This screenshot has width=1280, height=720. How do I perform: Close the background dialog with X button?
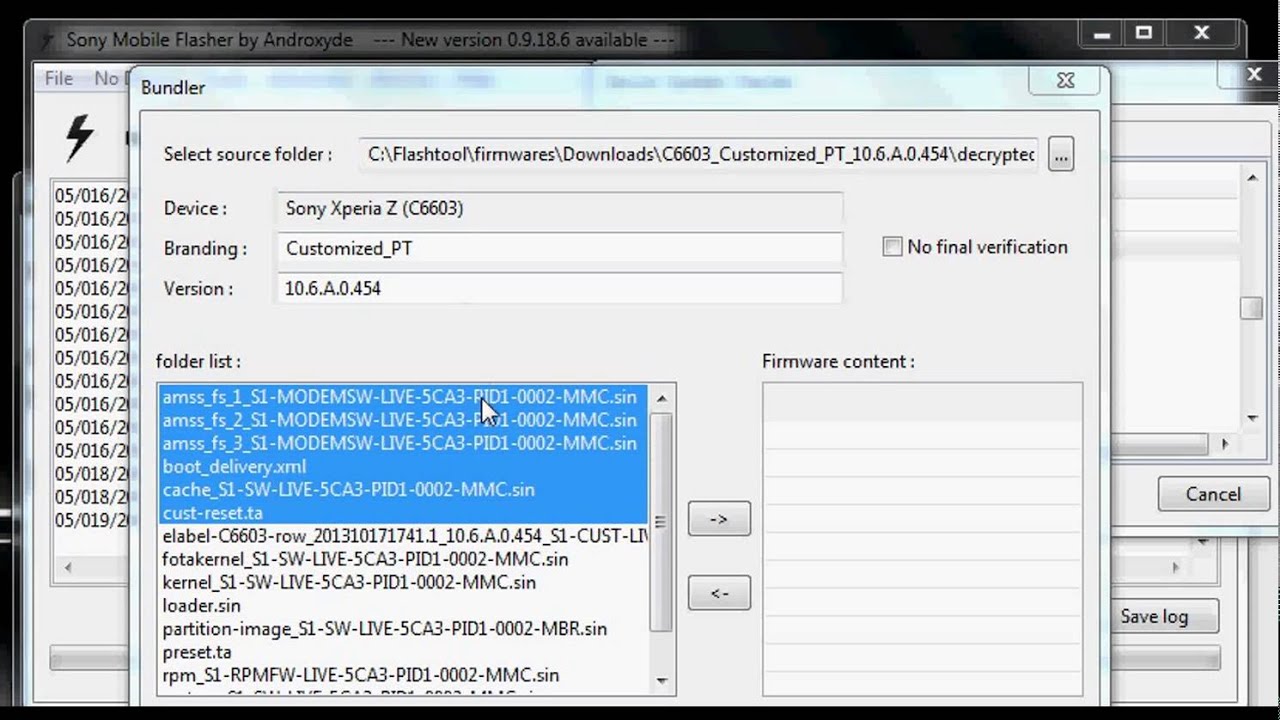coord(1254,74)
